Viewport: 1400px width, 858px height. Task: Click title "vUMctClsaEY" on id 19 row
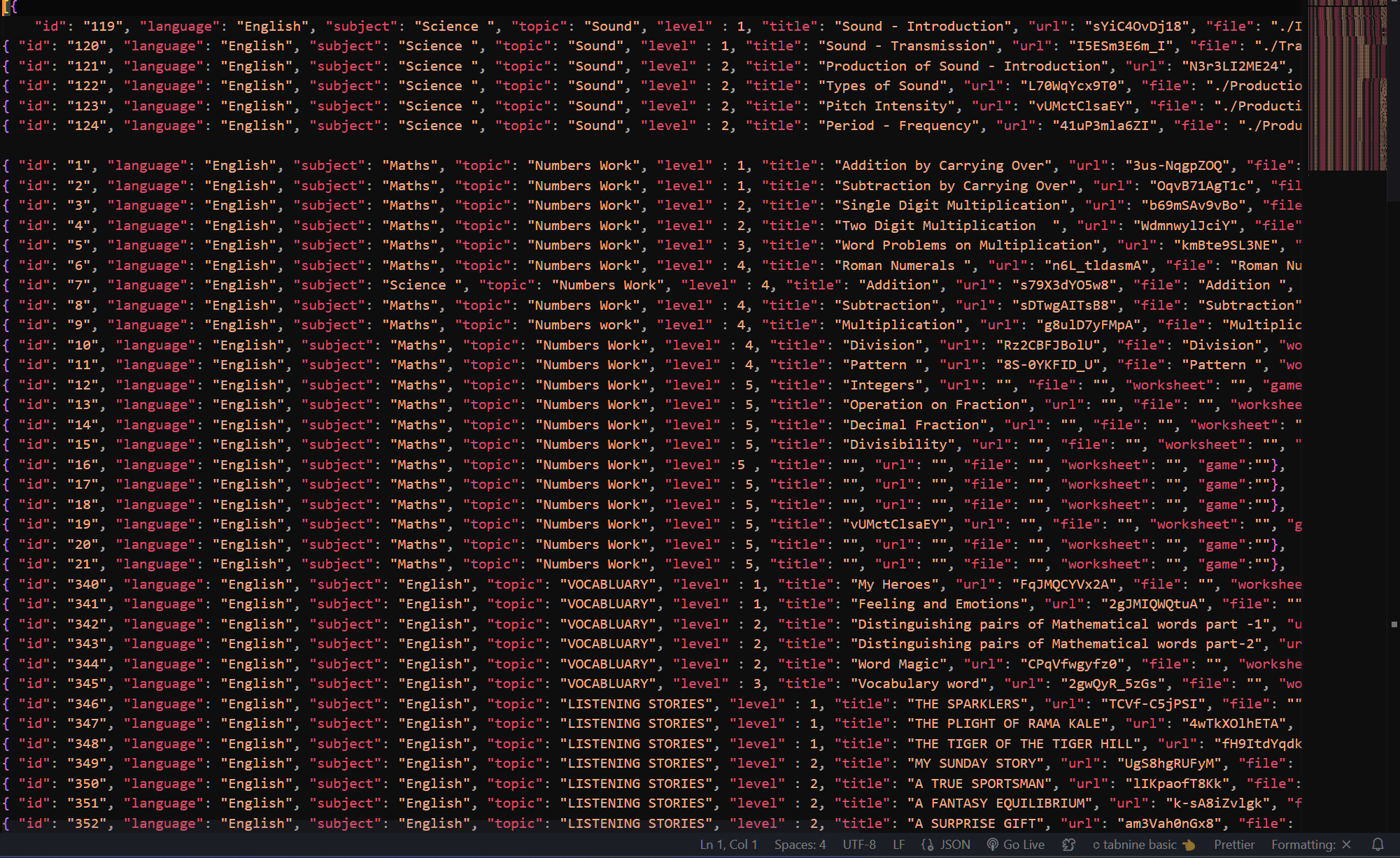click(x=894, y=524)
